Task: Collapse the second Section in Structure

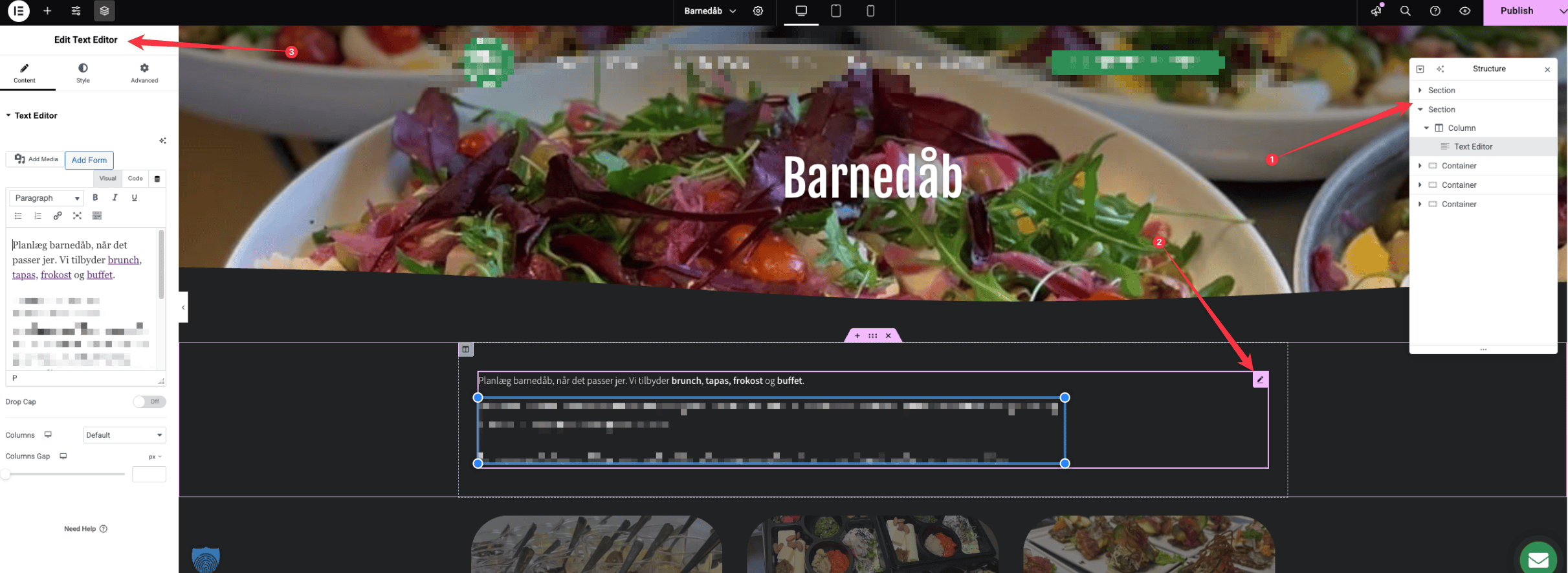Action: (1420, 109)
